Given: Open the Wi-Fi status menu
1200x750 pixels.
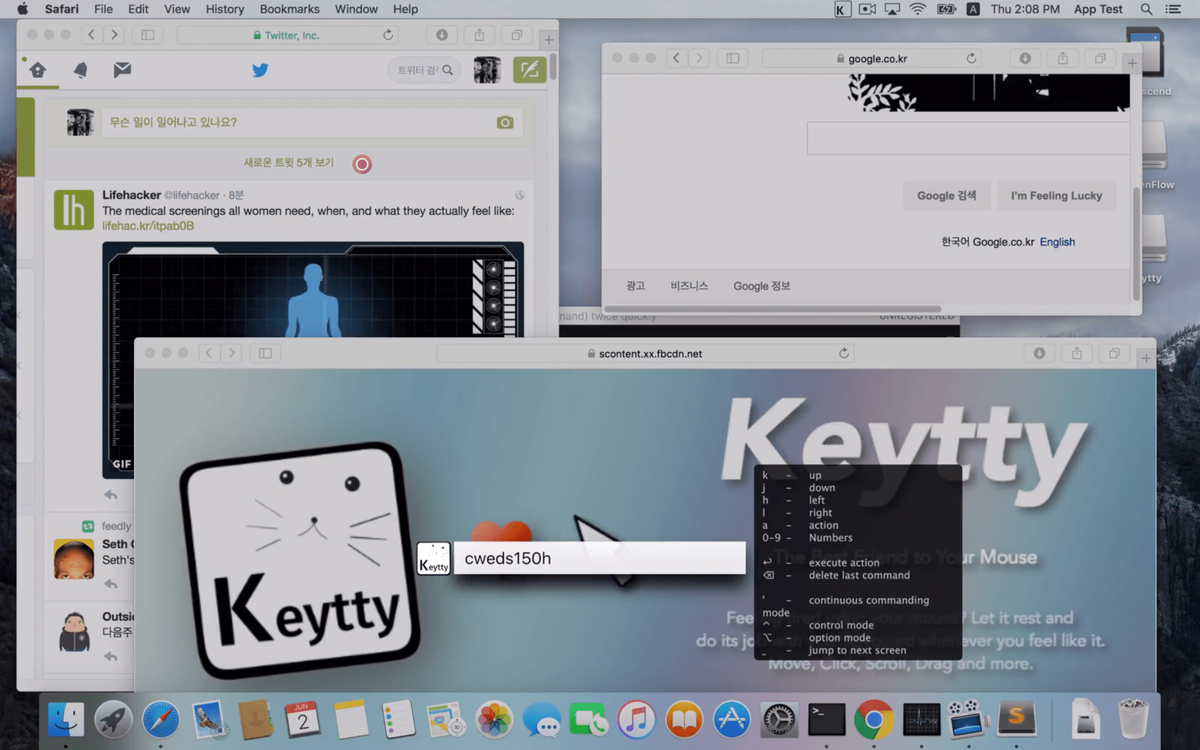Looking at the screenshot, I should (x=918, y=9).
